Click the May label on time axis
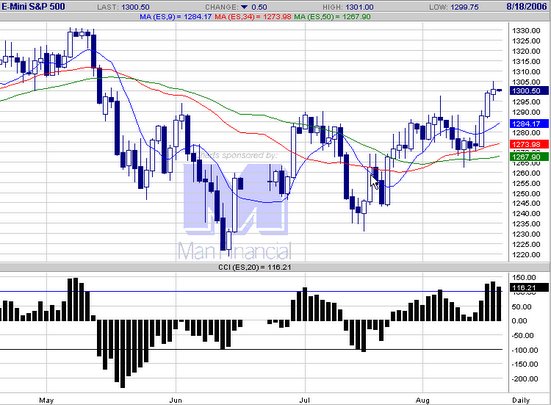 (x=46, y=400)
